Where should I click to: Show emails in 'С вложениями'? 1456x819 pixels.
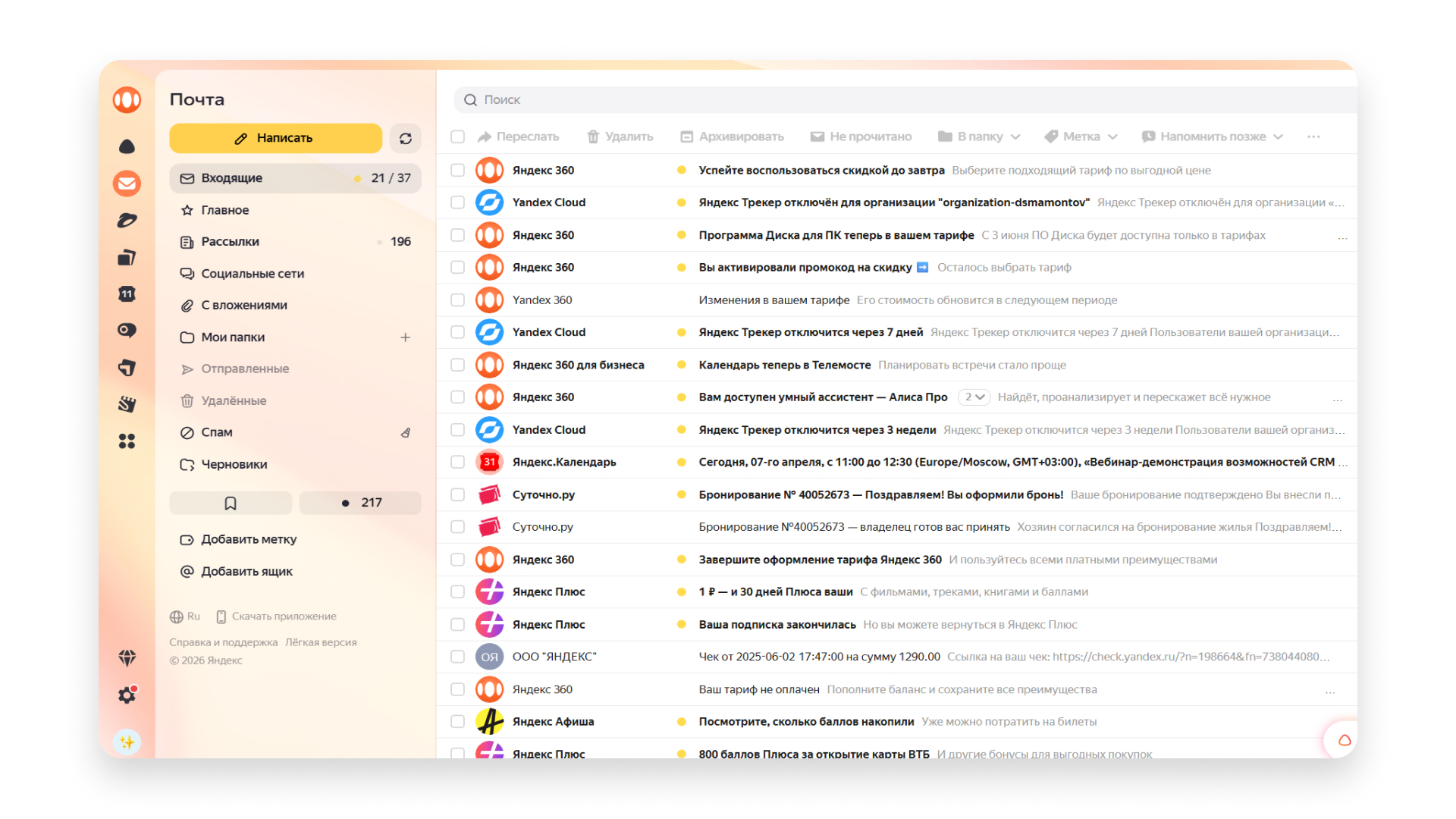pyautogui.click(x=295, y=306)
